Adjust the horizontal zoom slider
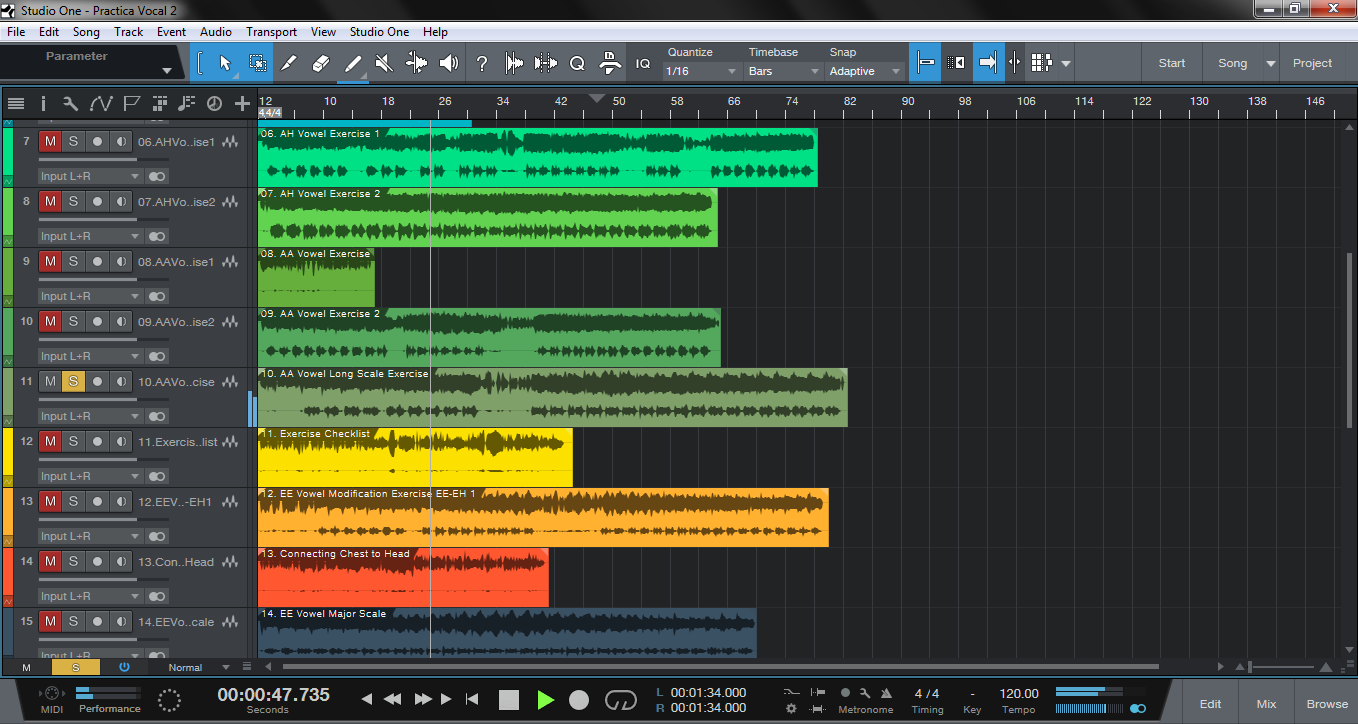This screenshot has width=1358, height=724. point(1281,667)
